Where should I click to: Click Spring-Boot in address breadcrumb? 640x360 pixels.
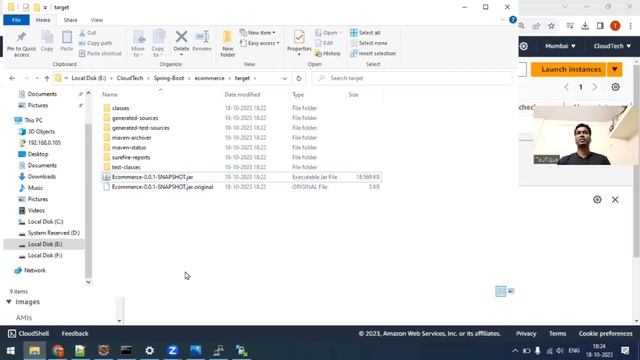tap(169, 78)
